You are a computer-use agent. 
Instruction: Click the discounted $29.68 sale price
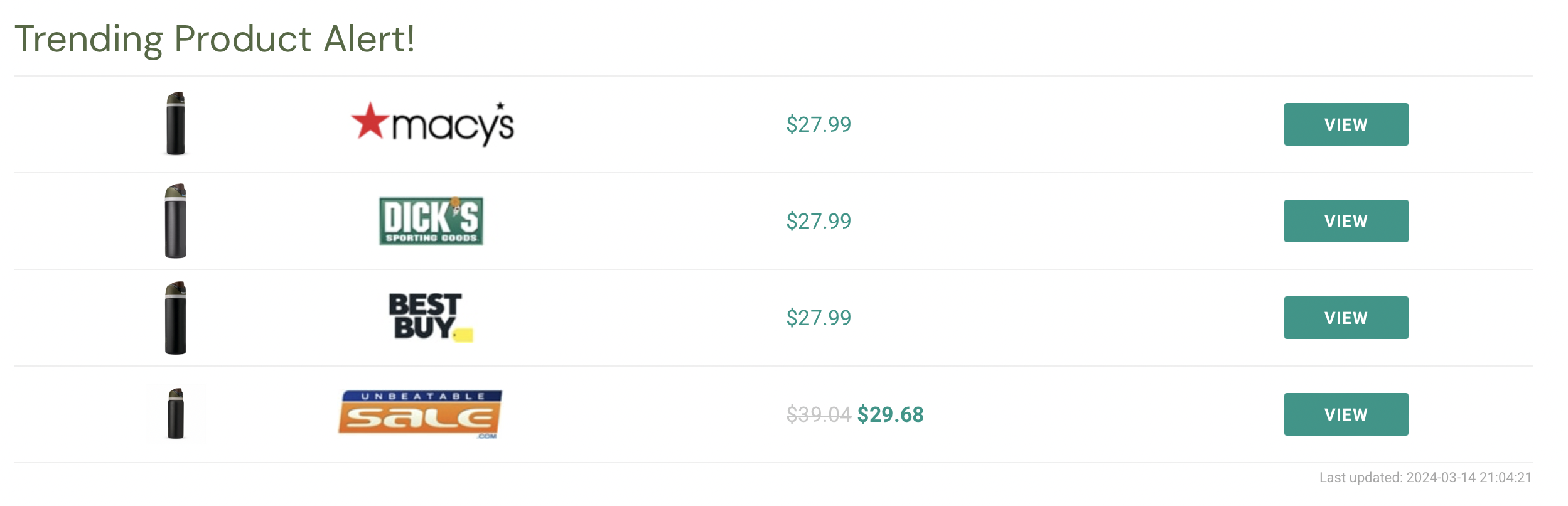(891, 414)
